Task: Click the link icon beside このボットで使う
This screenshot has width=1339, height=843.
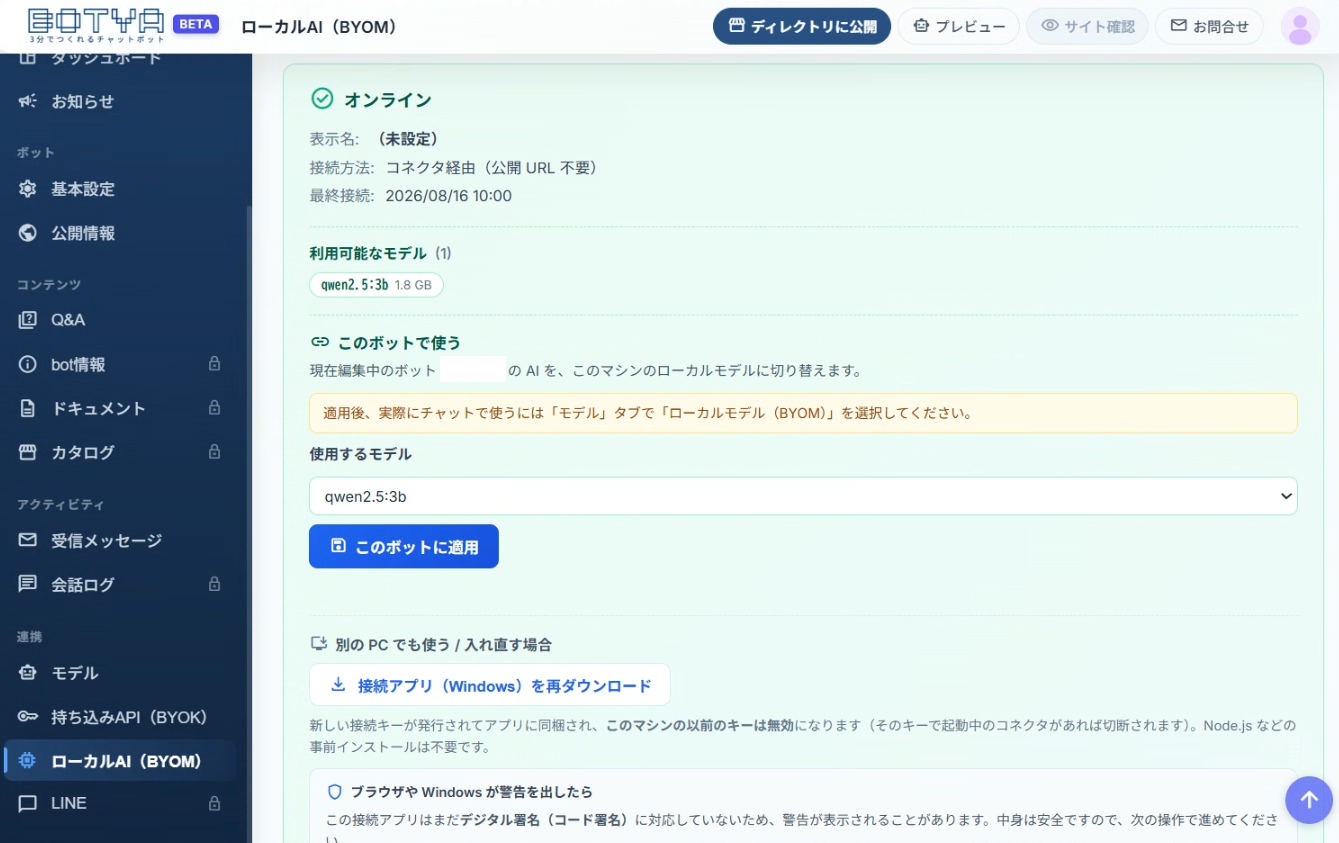Action: click(320, 342)
